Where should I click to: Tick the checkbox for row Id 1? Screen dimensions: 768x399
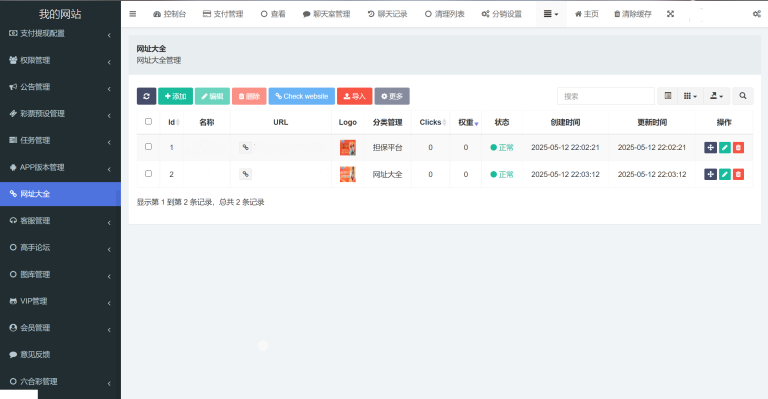pyautogui.click(x=148, y=146)
